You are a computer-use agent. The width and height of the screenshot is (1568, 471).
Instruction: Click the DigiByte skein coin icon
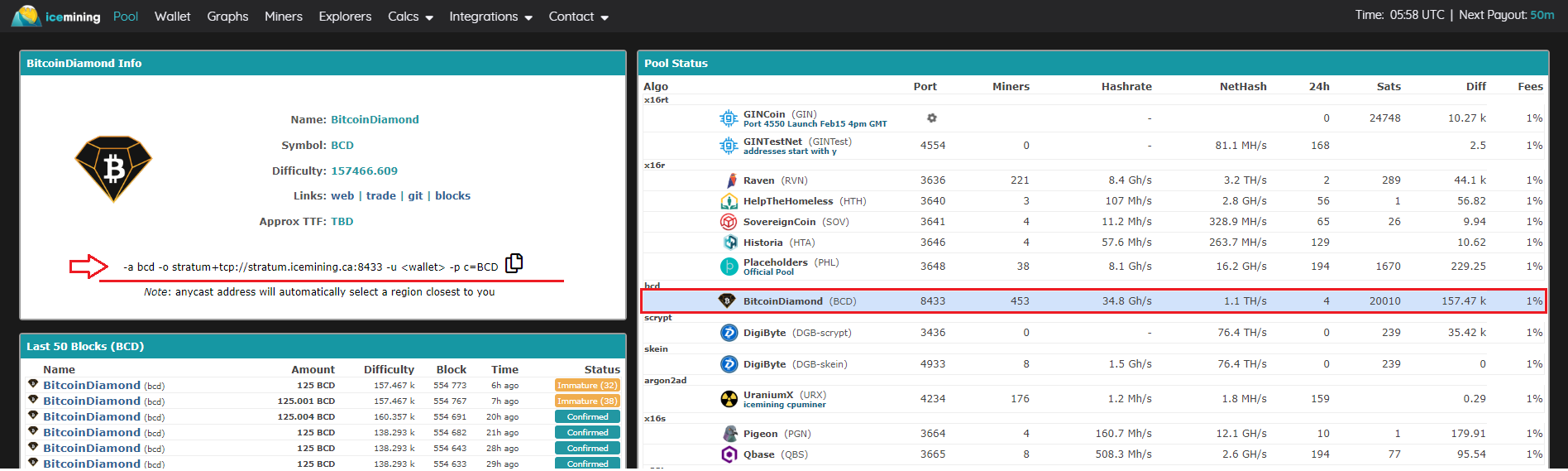tap(729, 364)
